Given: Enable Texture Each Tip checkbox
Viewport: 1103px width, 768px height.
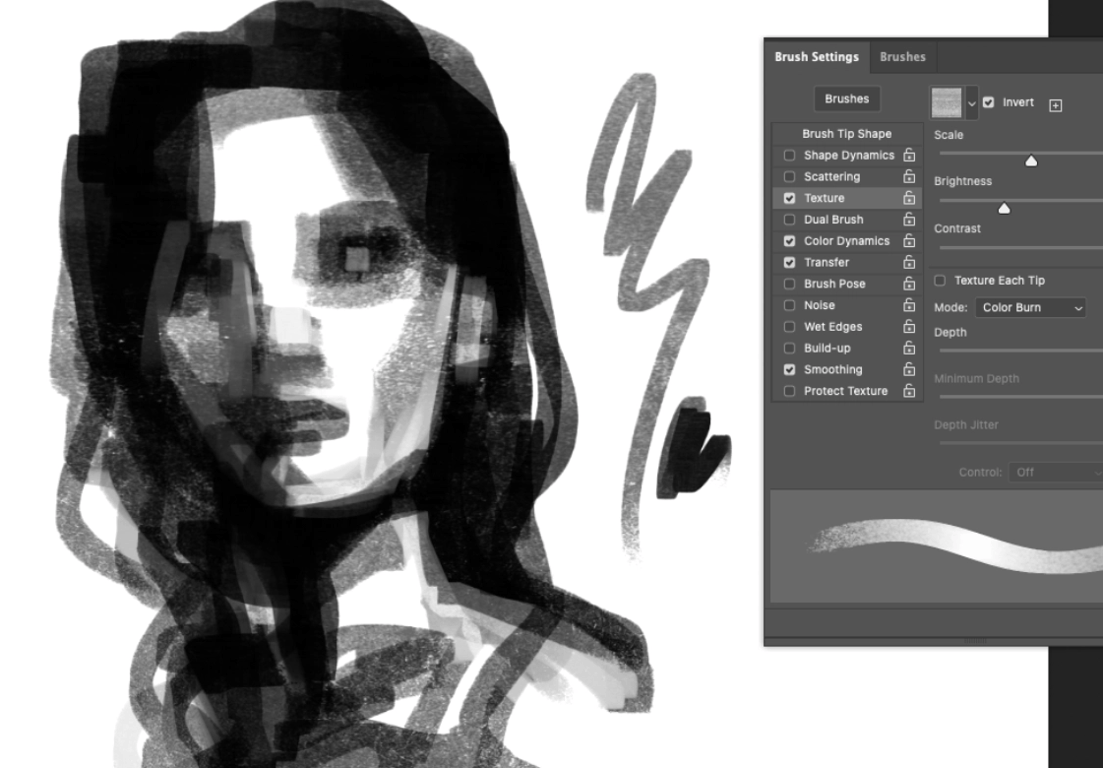Looking at the screenshot, I should [940, 281].
